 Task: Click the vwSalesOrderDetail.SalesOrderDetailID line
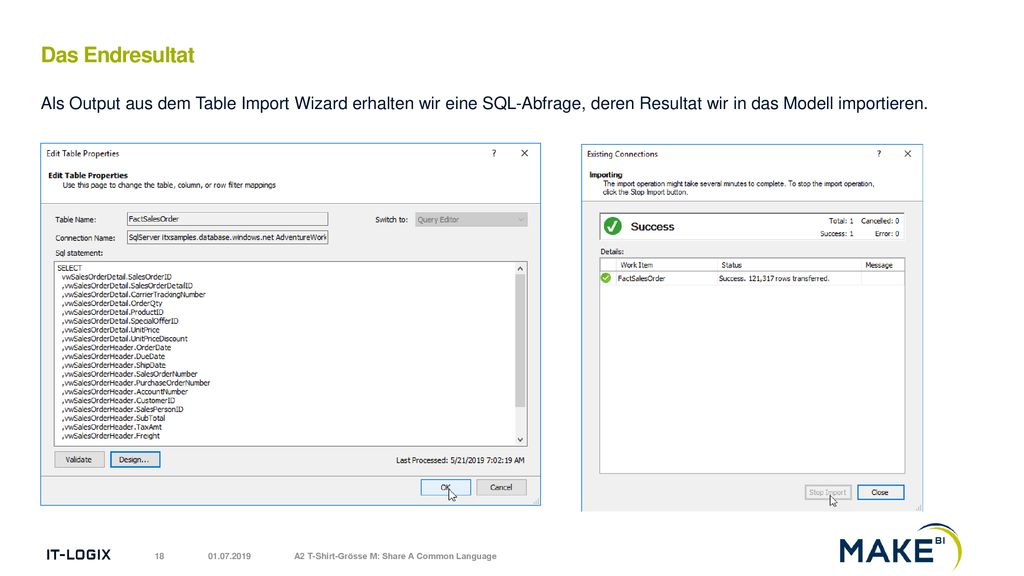tap(127, 285)
